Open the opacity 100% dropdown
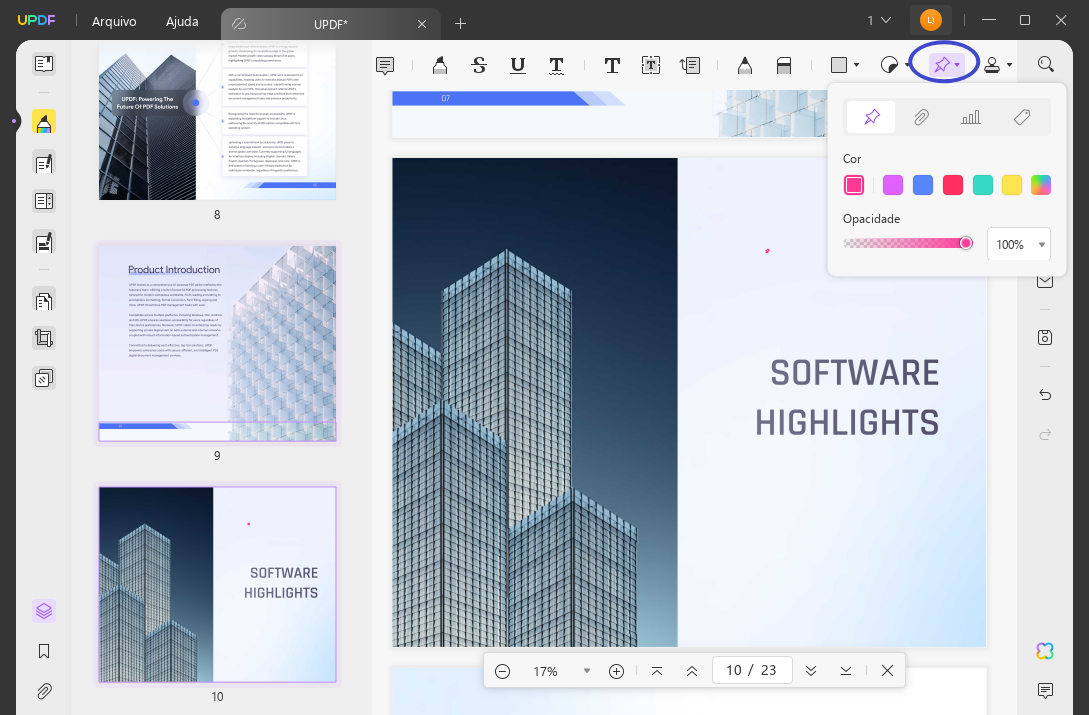1089x715 pixels. coord(1019,245)
